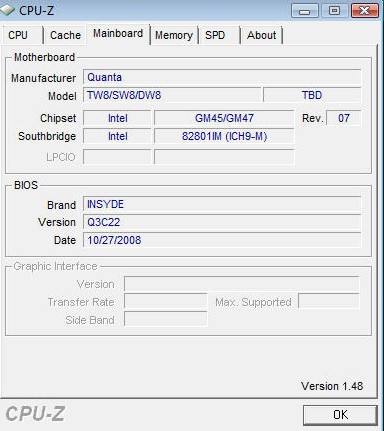The image size is (384, 431).
Task: Click the Graphic Interface group label
Action: pyautogui.click(x=55, y=266)
